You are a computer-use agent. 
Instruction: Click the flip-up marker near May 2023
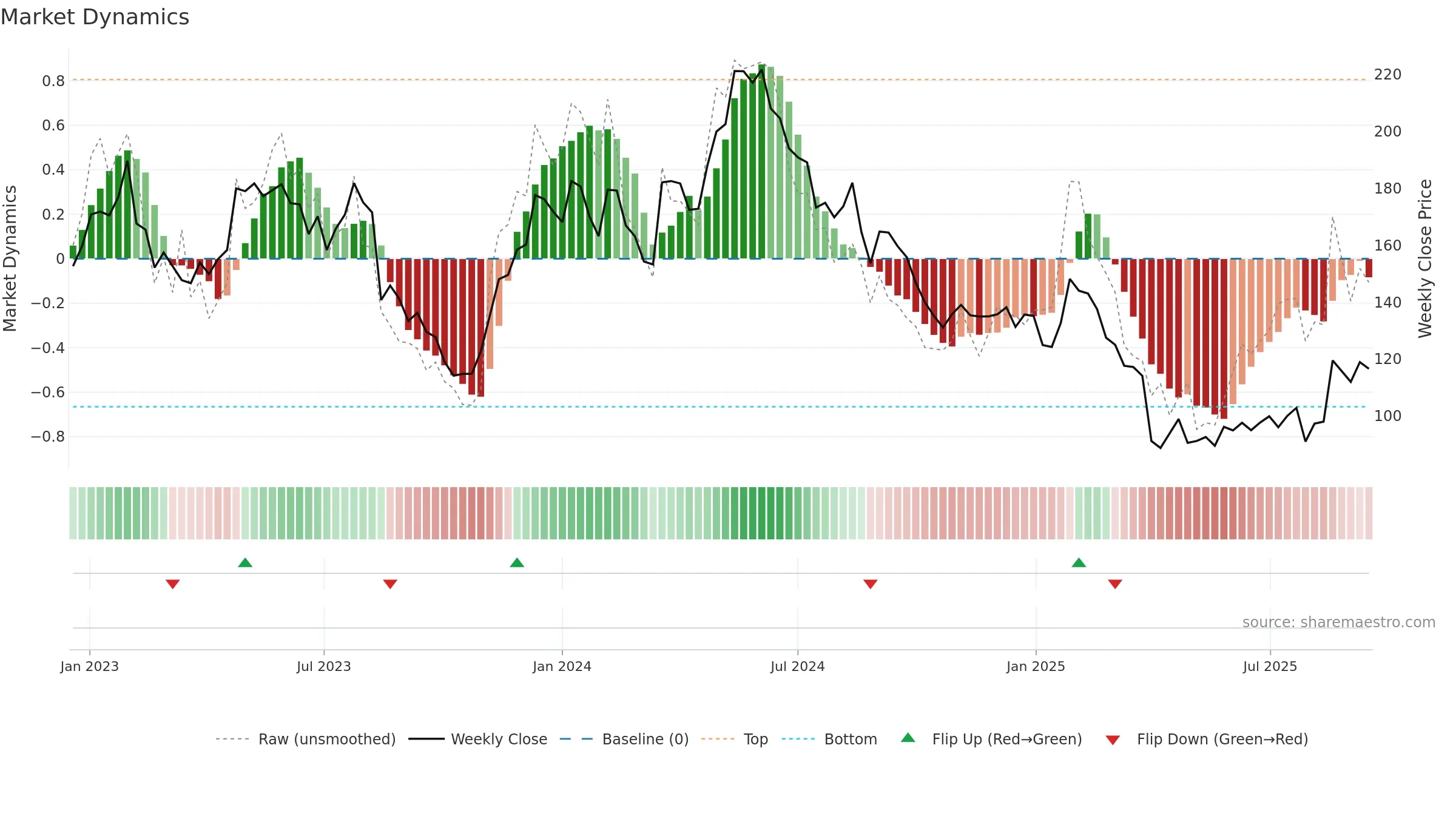tap(245, 562)
